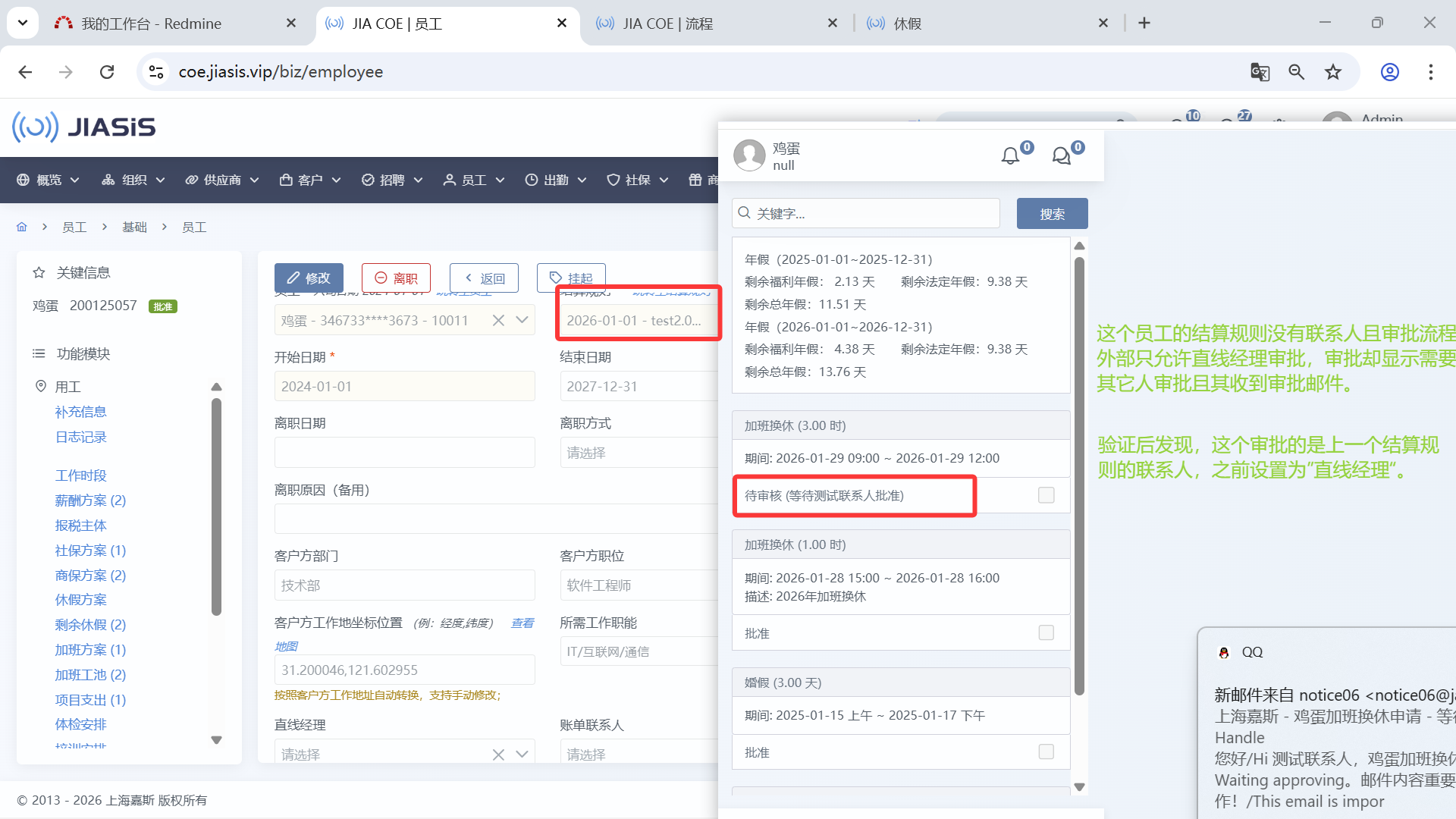The image size is (1456, 819).
Task: Check the 批准 checkbox under 加班换休 1.00时
Action: pyautogui.click(x=1046, y=632)
